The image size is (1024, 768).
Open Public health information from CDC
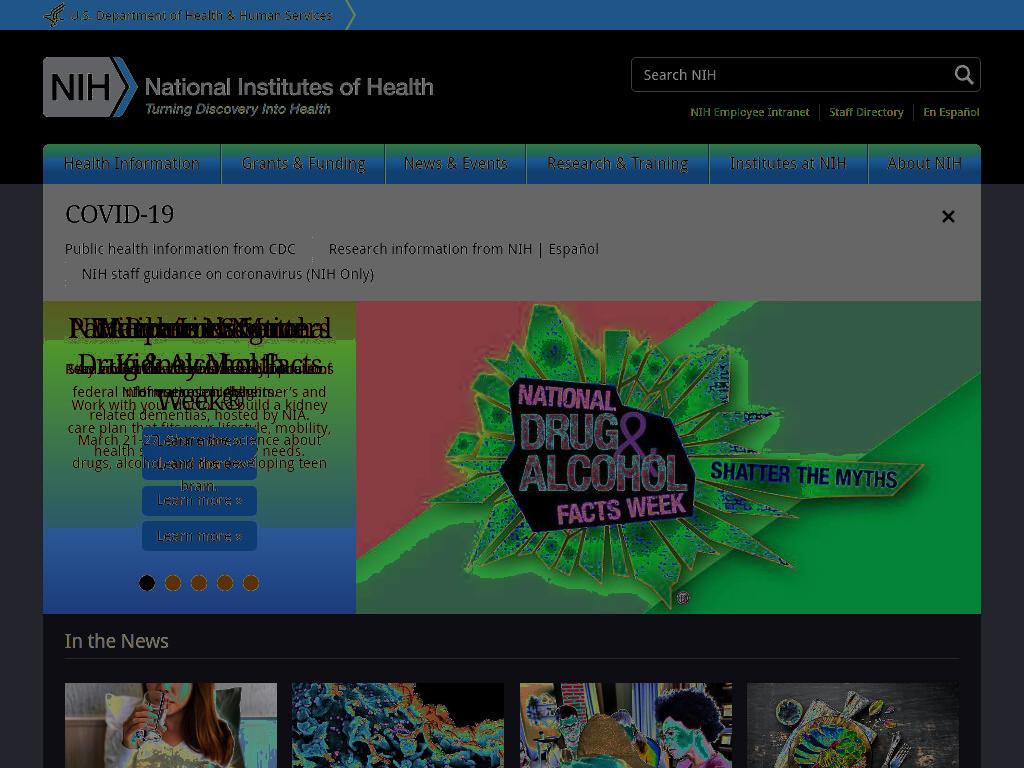click(180, 249)
